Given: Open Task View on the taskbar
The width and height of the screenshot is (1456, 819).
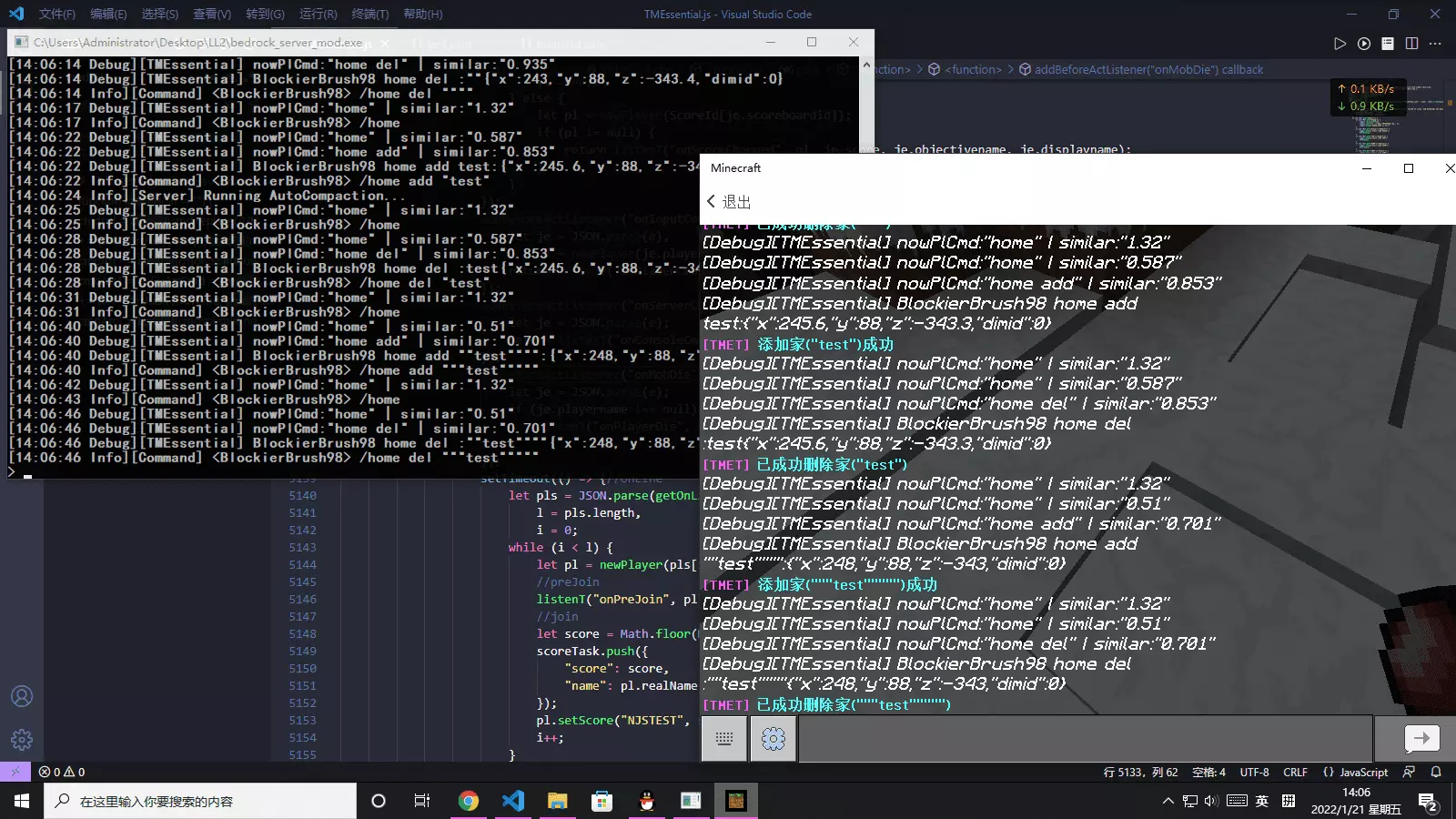Looking at the screenshot, I should [421, 801].
